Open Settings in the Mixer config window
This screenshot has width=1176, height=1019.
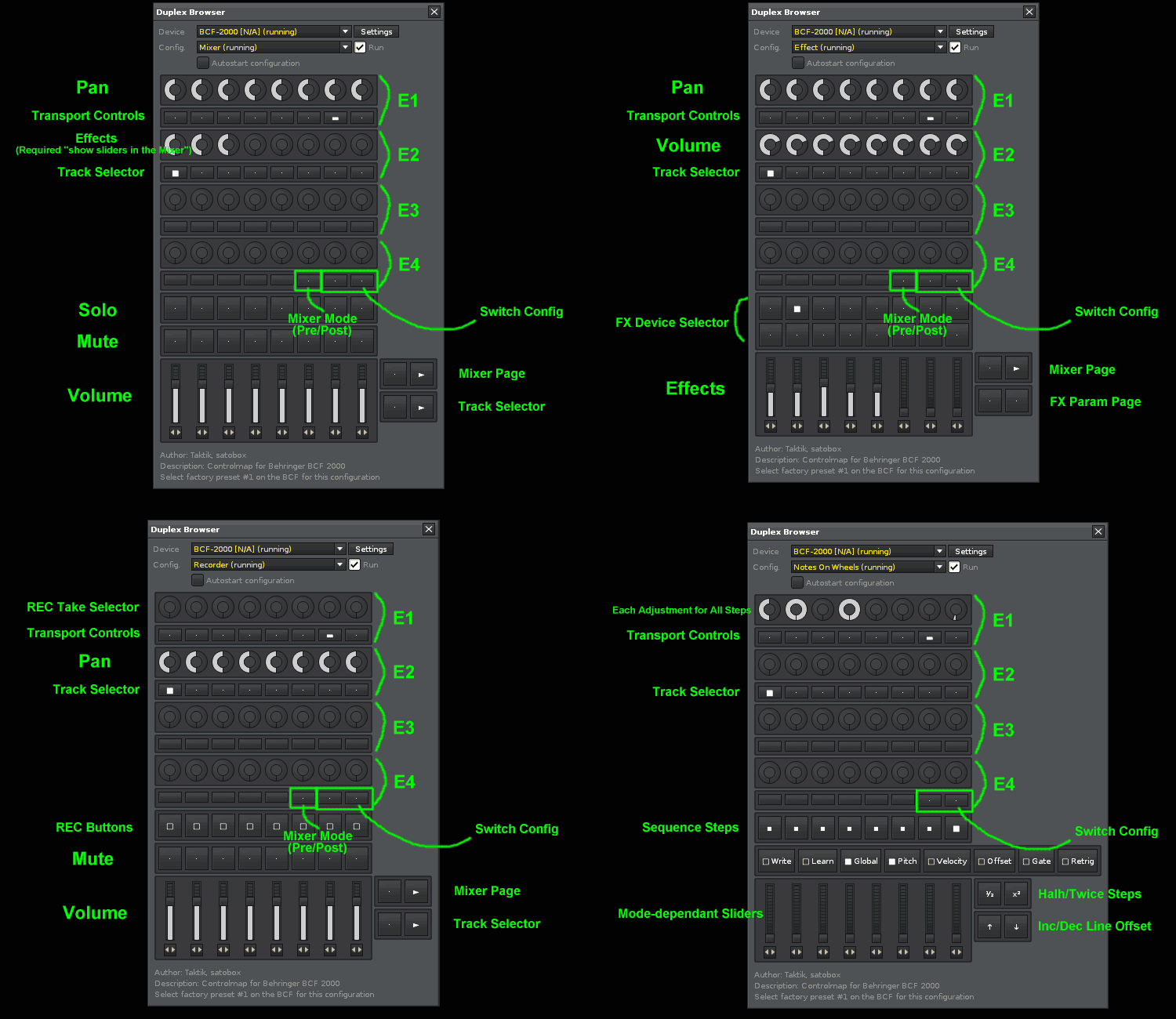coord(376,31)
